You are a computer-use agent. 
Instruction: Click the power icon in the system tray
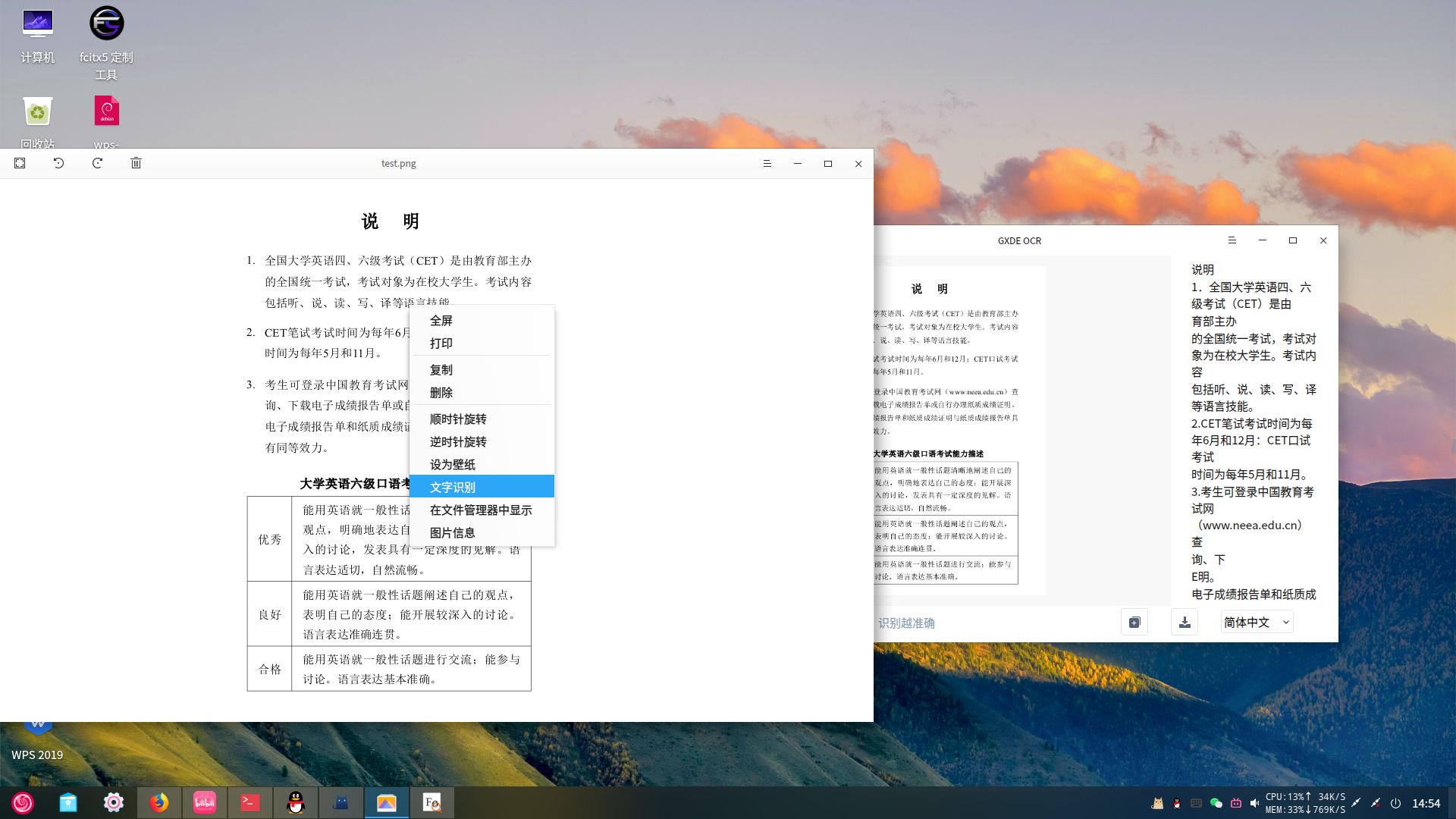pyautogui.click(x=1396, y=803)
